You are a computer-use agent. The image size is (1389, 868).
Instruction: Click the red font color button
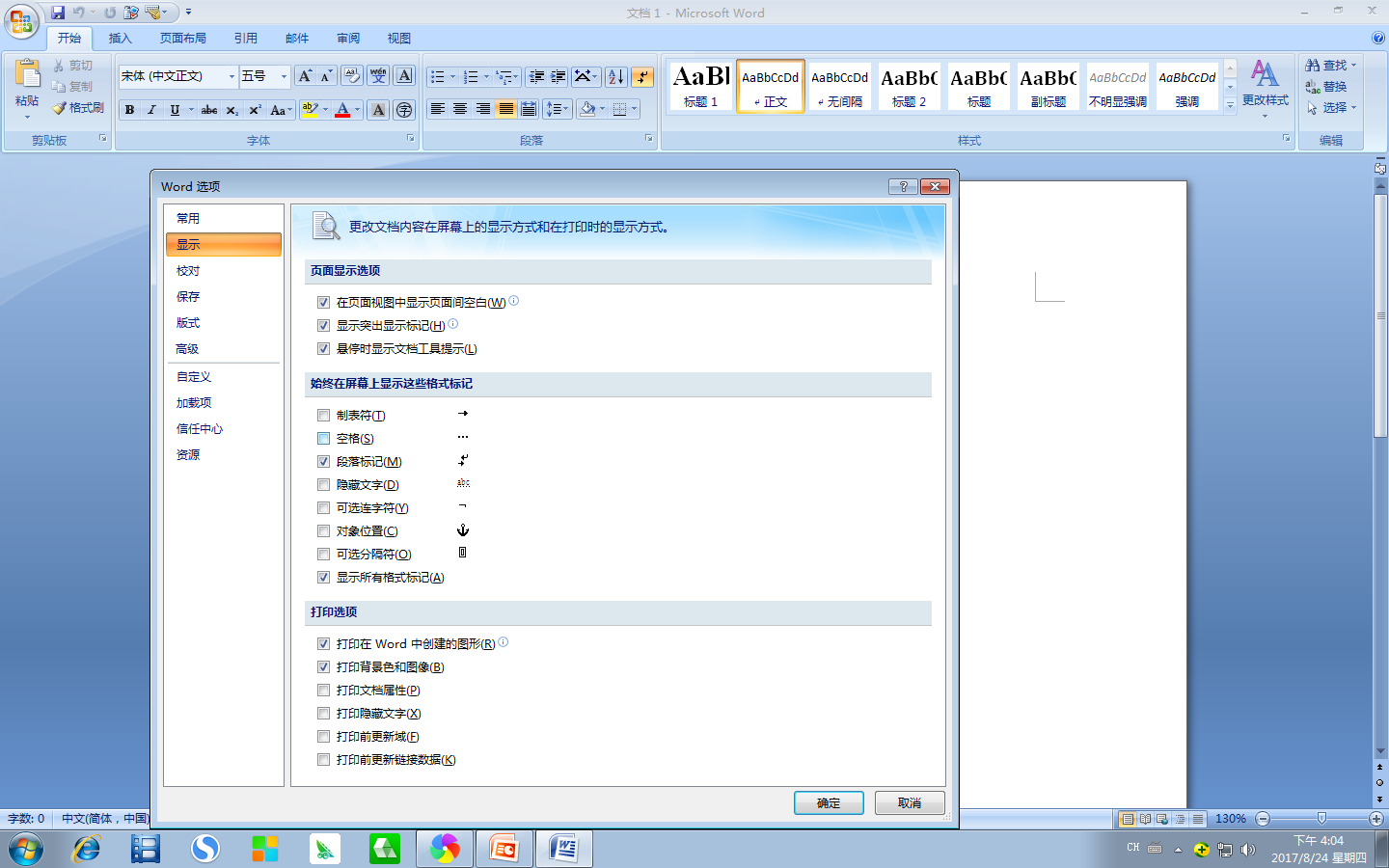click(x=342, y=110)
